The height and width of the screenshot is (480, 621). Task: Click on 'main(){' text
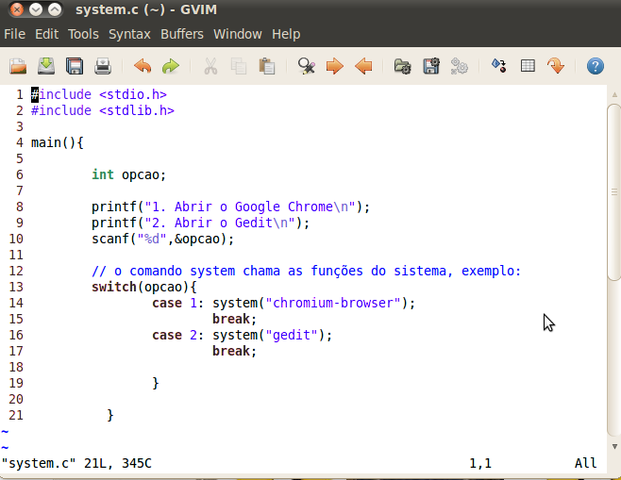(57, 143)
